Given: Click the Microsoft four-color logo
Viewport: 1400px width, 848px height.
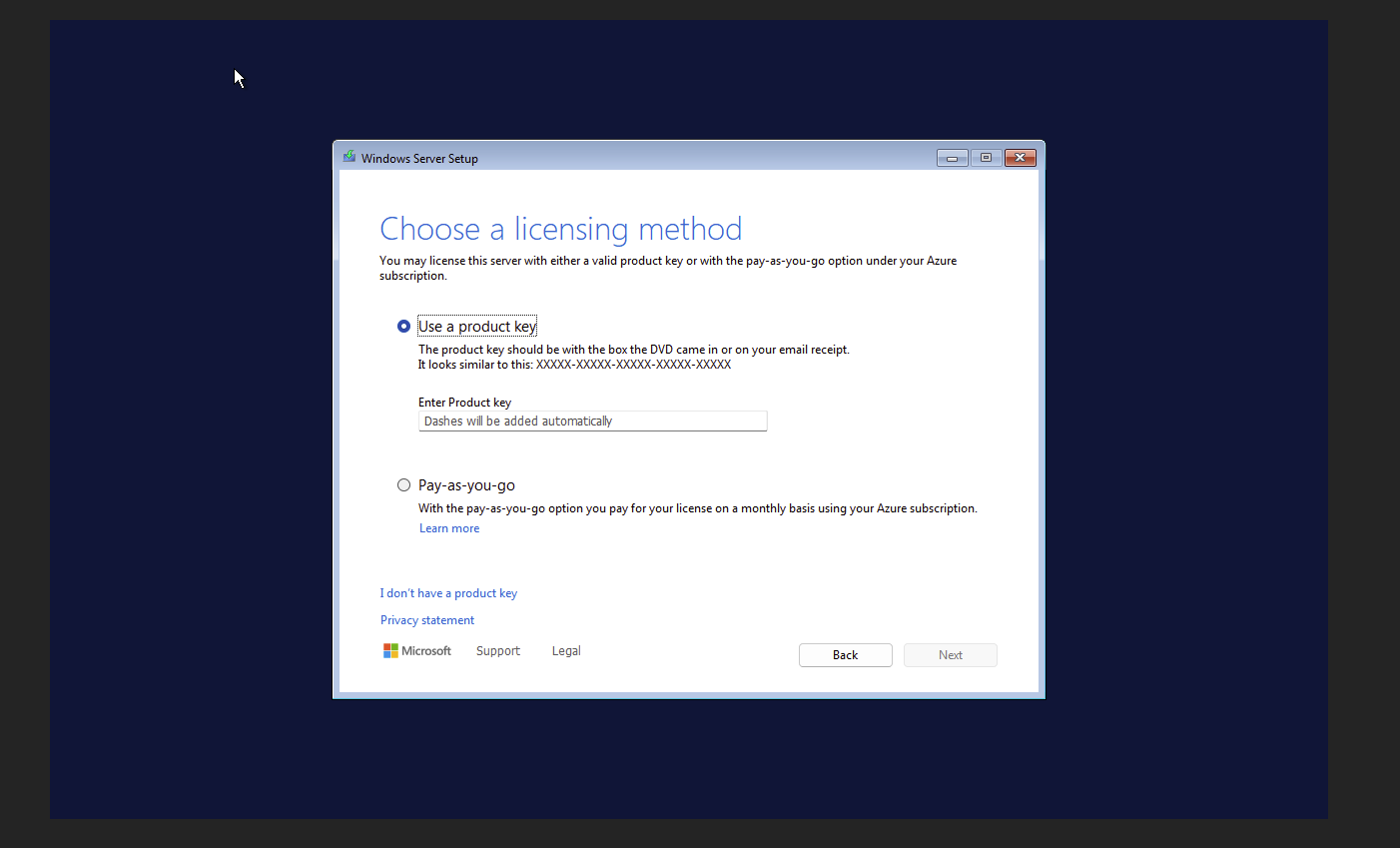Looking at the screenshot, I should (390, 650).
